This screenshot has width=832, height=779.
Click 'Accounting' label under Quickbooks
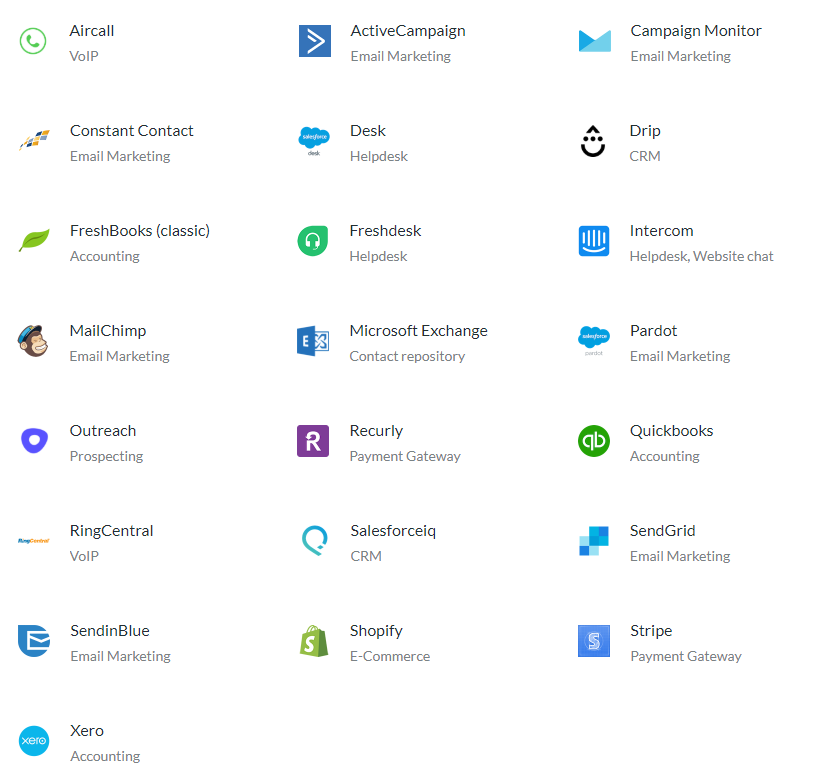(x=664, y=456)
